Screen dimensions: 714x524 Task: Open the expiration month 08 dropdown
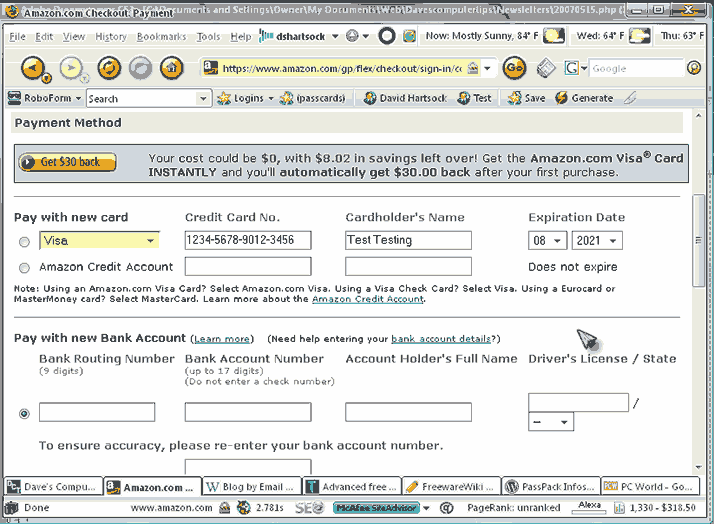coord(547,241)
